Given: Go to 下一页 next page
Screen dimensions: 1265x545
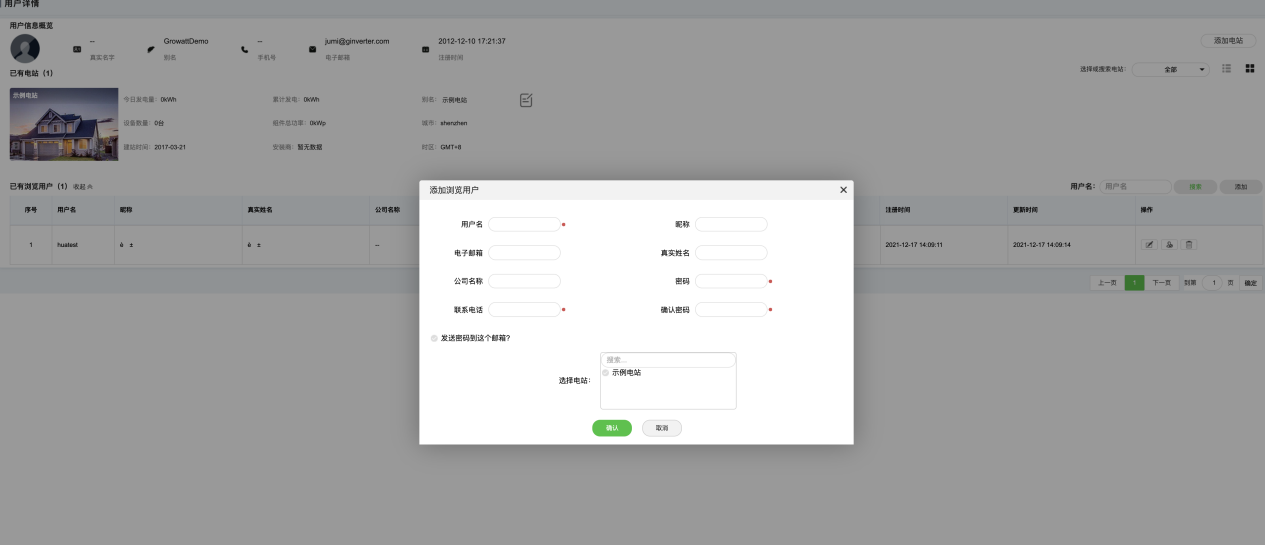Looking at the screenshot, I should click(1161, 283).
